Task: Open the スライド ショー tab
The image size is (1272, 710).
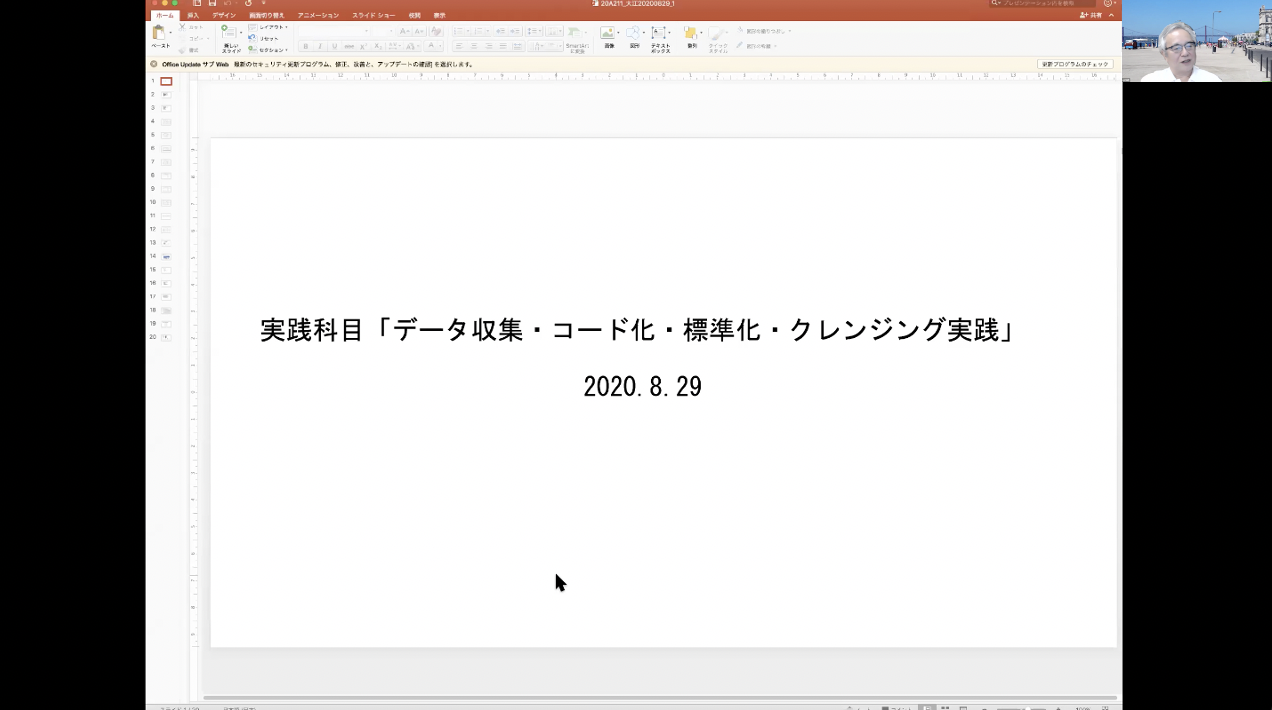Action: (374, 16)
